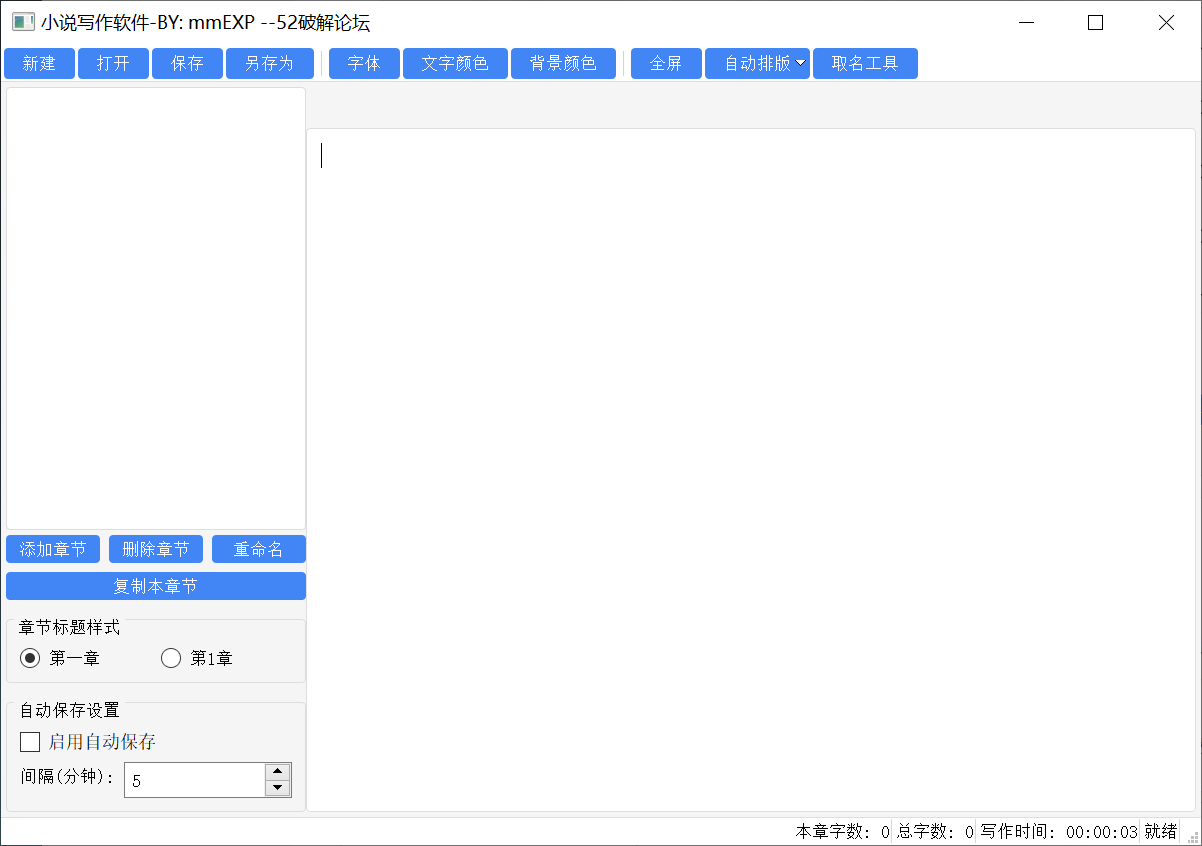Delete chapter using 删除章节 button
This screenshot has width=1202, height=846.
(x=156, y=549)
